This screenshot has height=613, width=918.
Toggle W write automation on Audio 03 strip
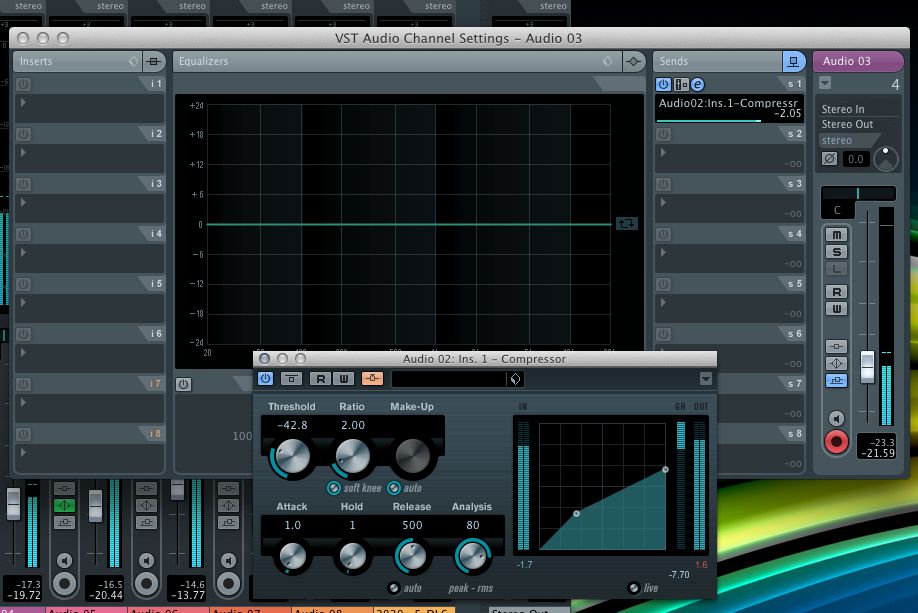pos(836,309)
